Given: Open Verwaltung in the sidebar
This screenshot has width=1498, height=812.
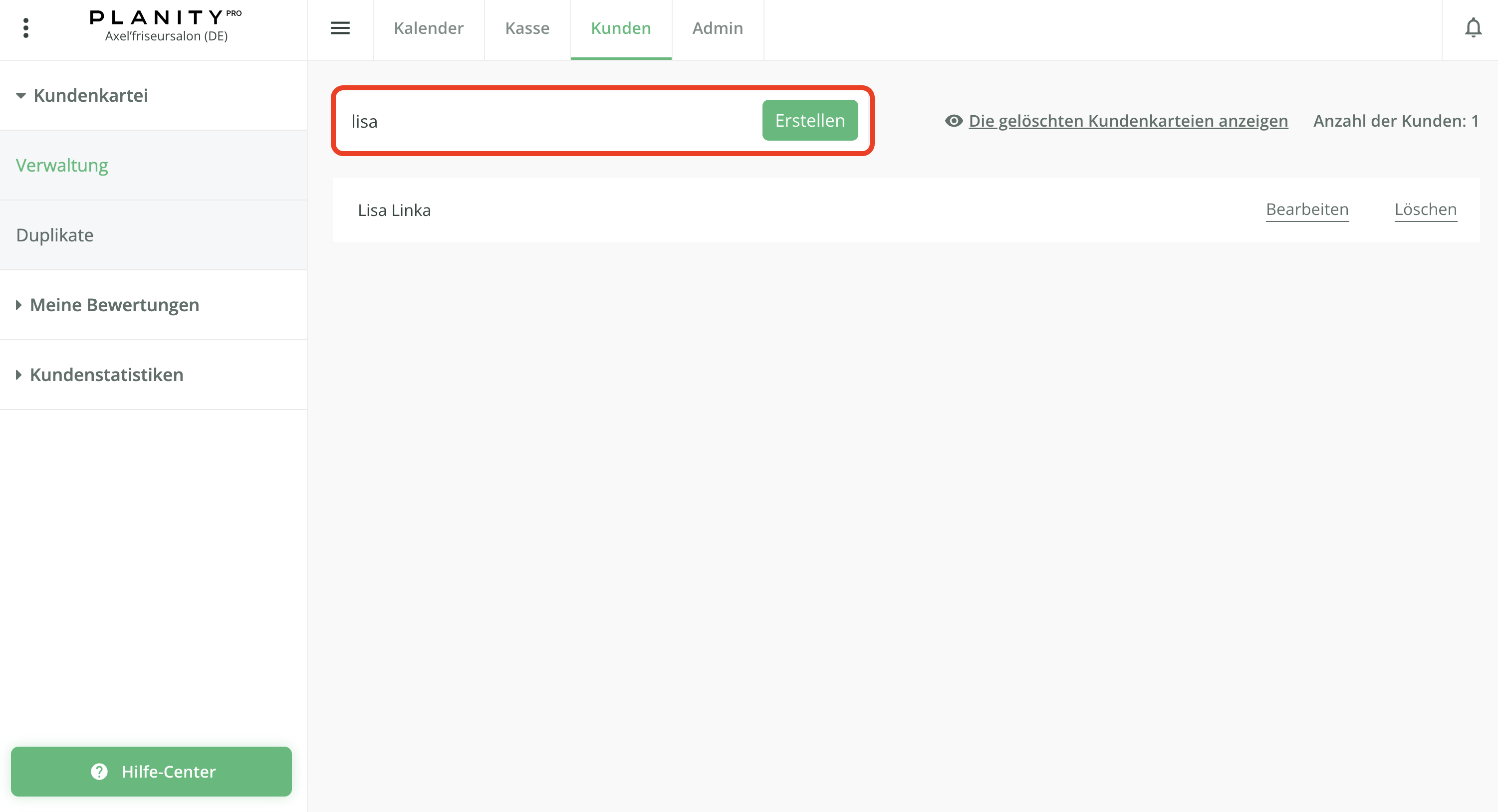Looking at the screenshot, I should point(62,165).
